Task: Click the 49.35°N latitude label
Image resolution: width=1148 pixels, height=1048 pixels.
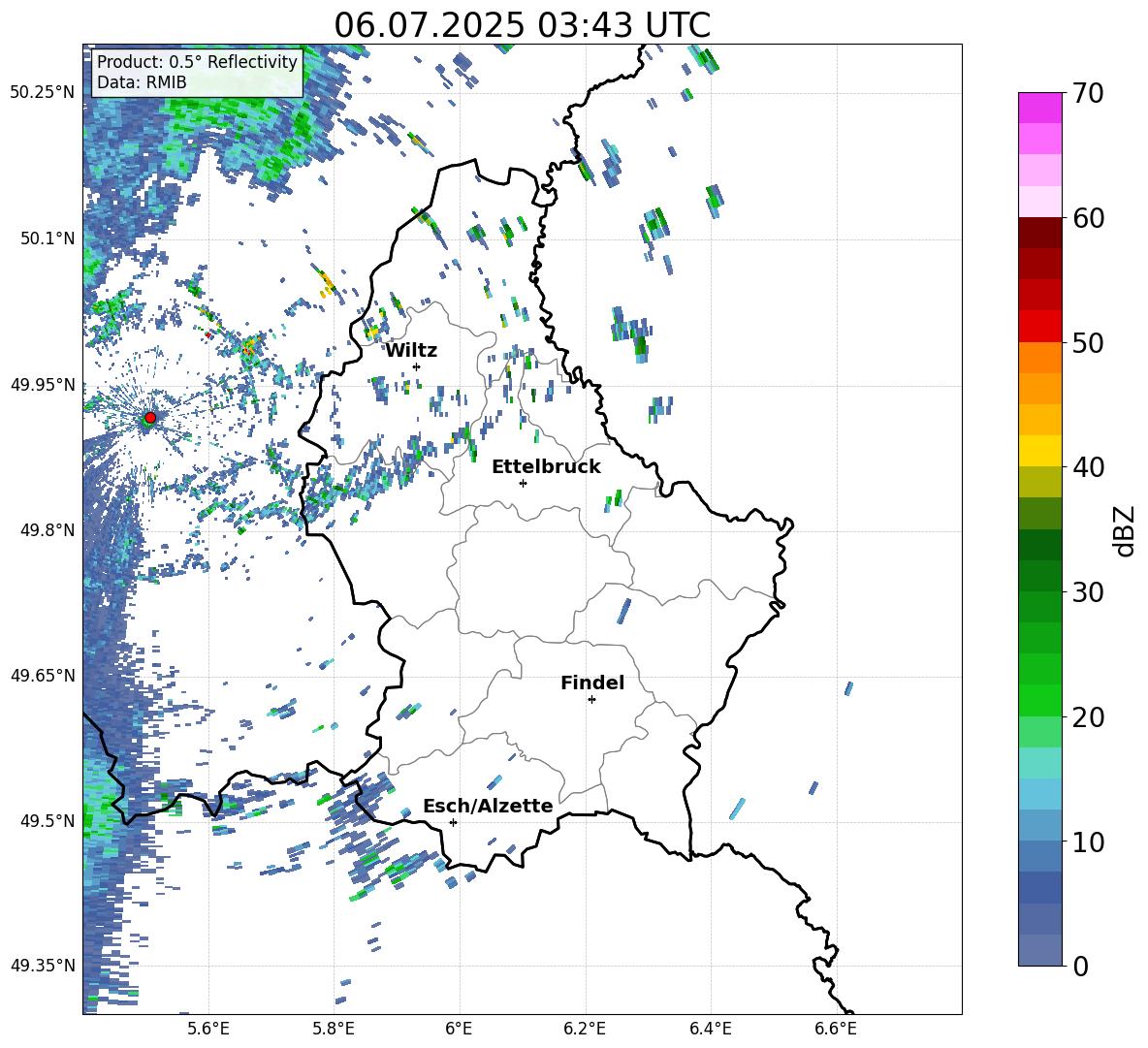Action: 43,966
